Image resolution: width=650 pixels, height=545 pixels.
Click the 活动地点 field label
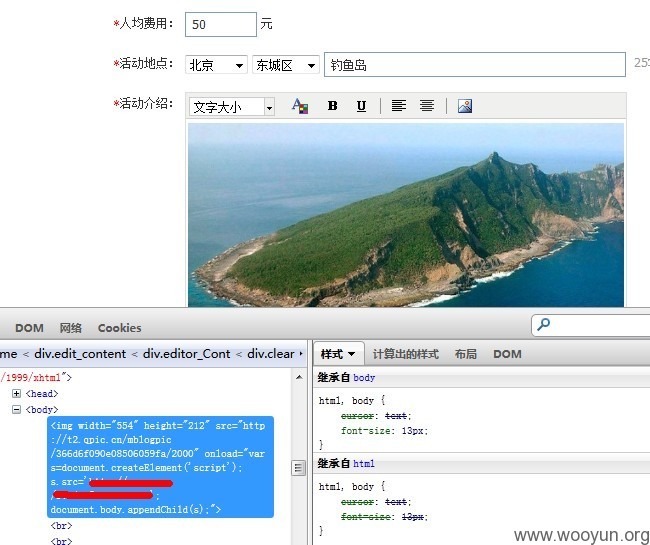(143, 63)
